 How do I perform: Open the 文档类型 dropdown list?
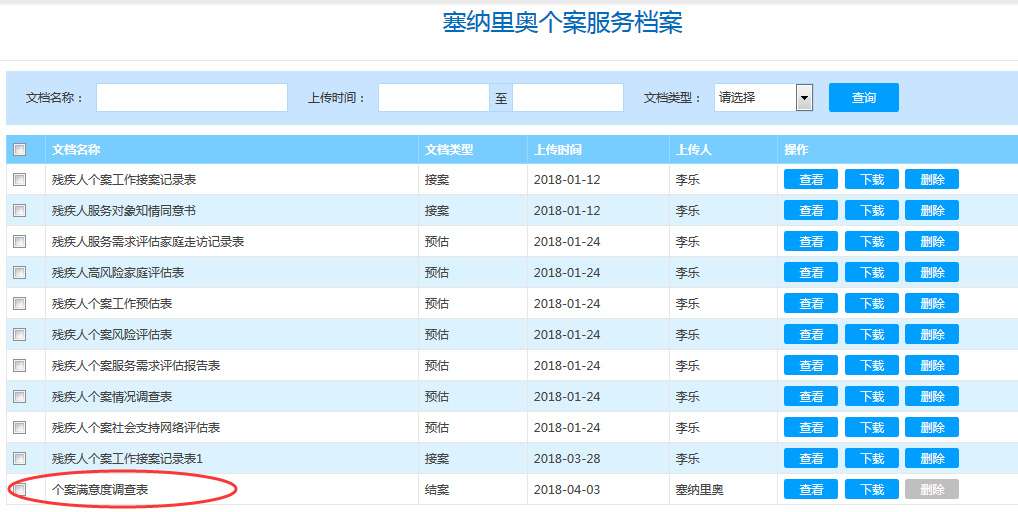[763, 98]
